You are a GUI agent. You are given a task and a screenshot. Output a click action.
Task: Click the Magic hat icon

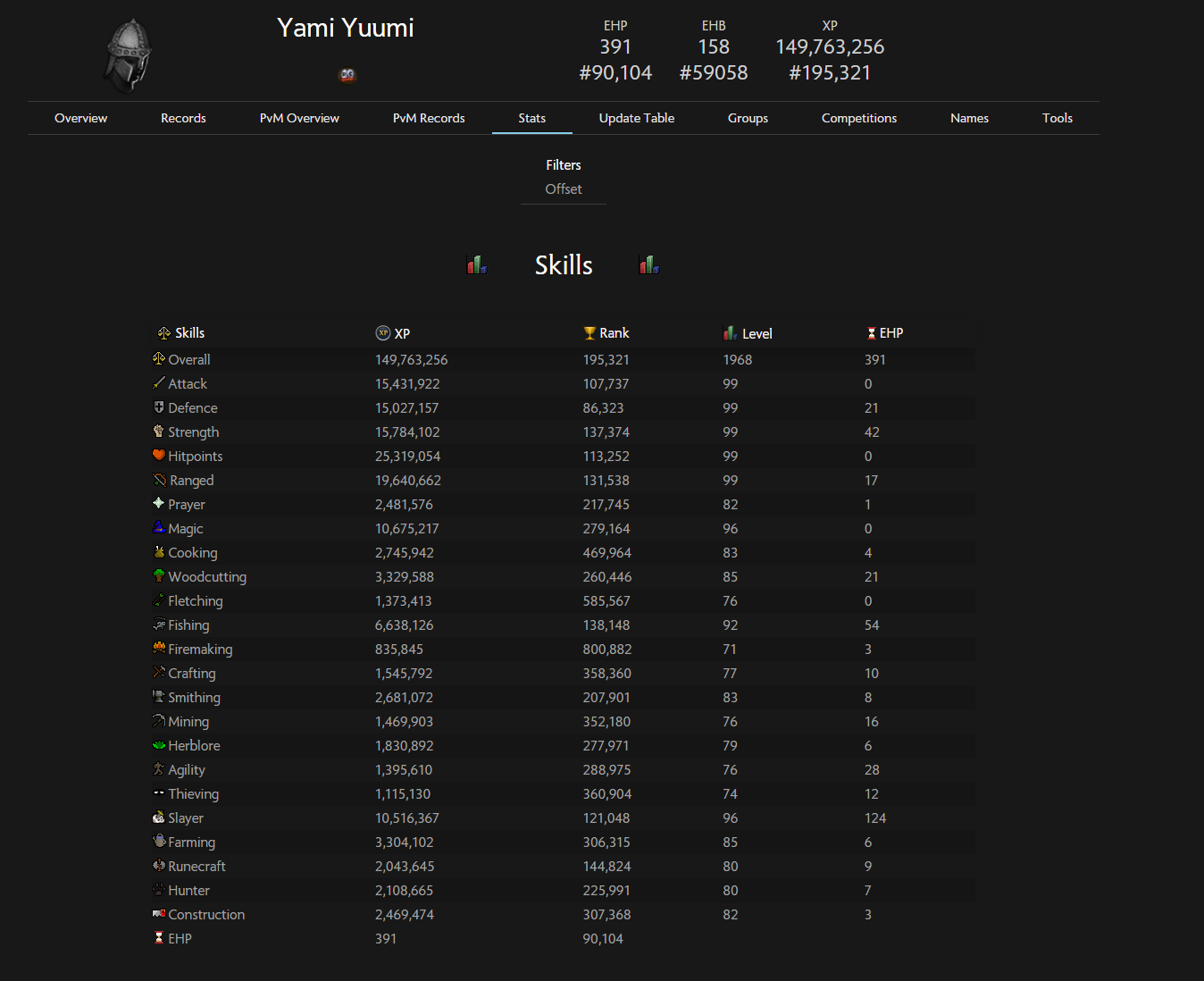[x=159, y=528]
